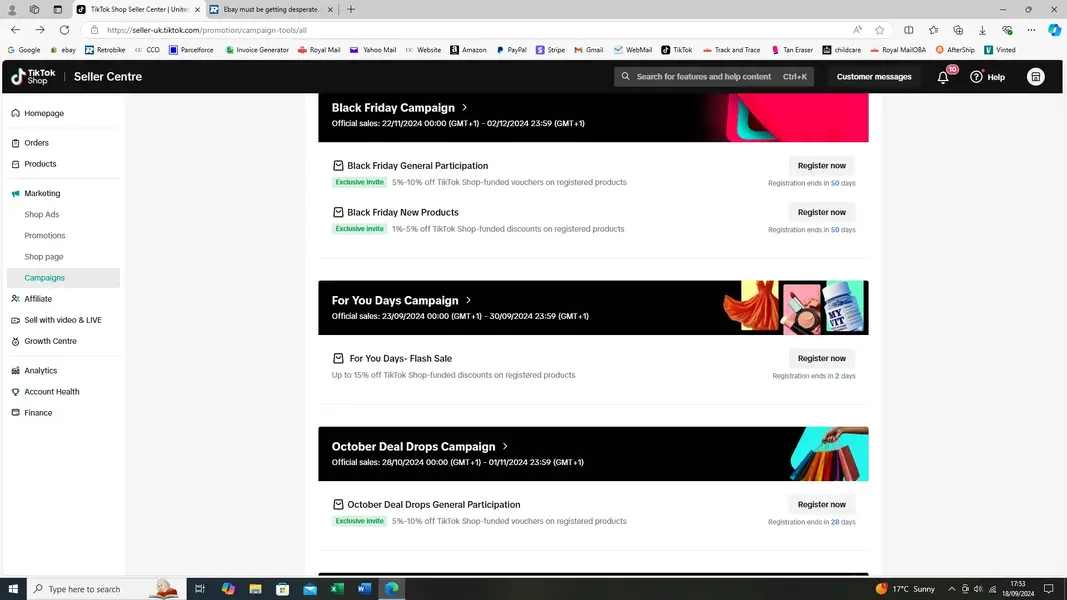The height and width of the screenshot is (600, 1067).
Task: Click the Affiliate sidebar icon
Action: (16, 299)
